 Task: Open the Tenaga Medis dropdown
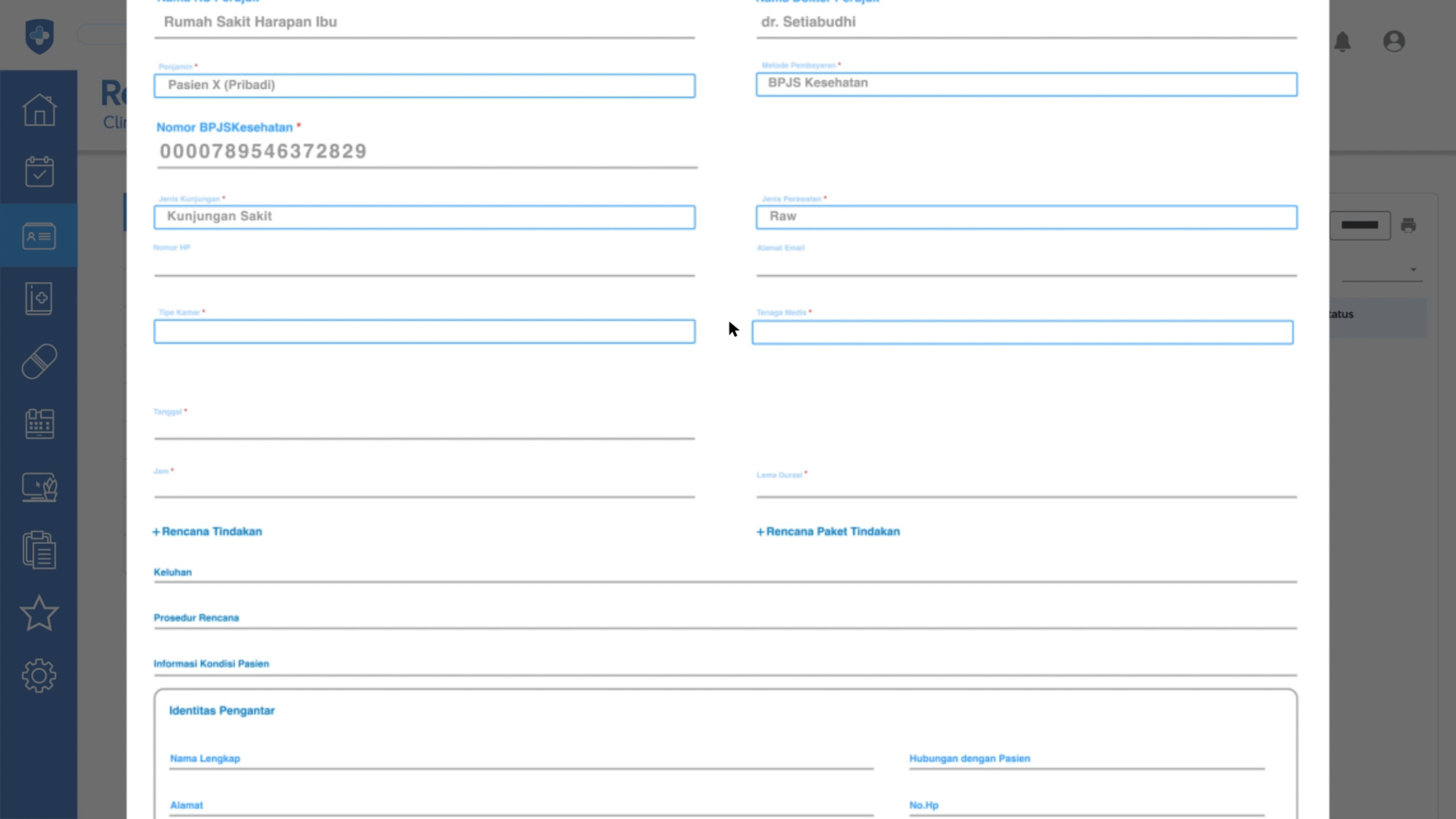[1022, 333]
